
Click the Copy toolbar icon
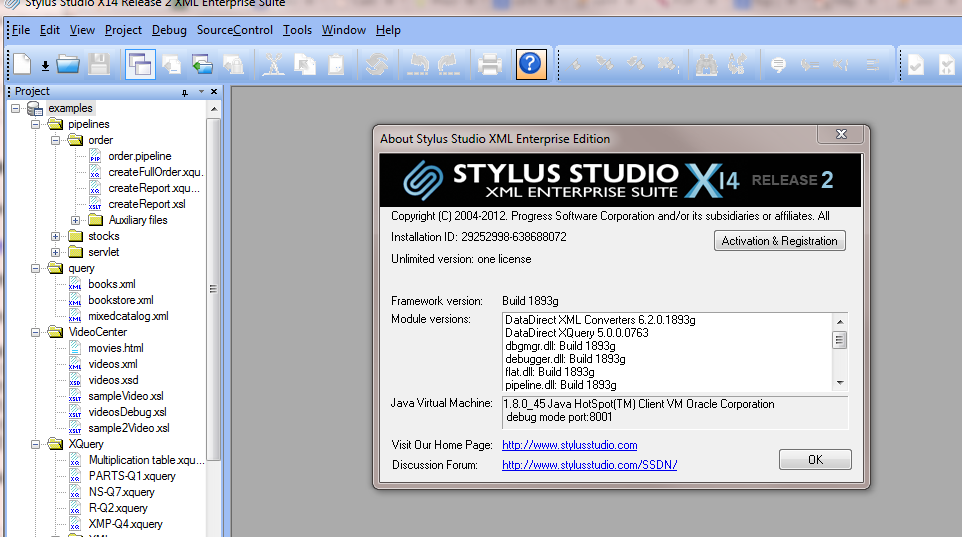[x=305, y=64]
